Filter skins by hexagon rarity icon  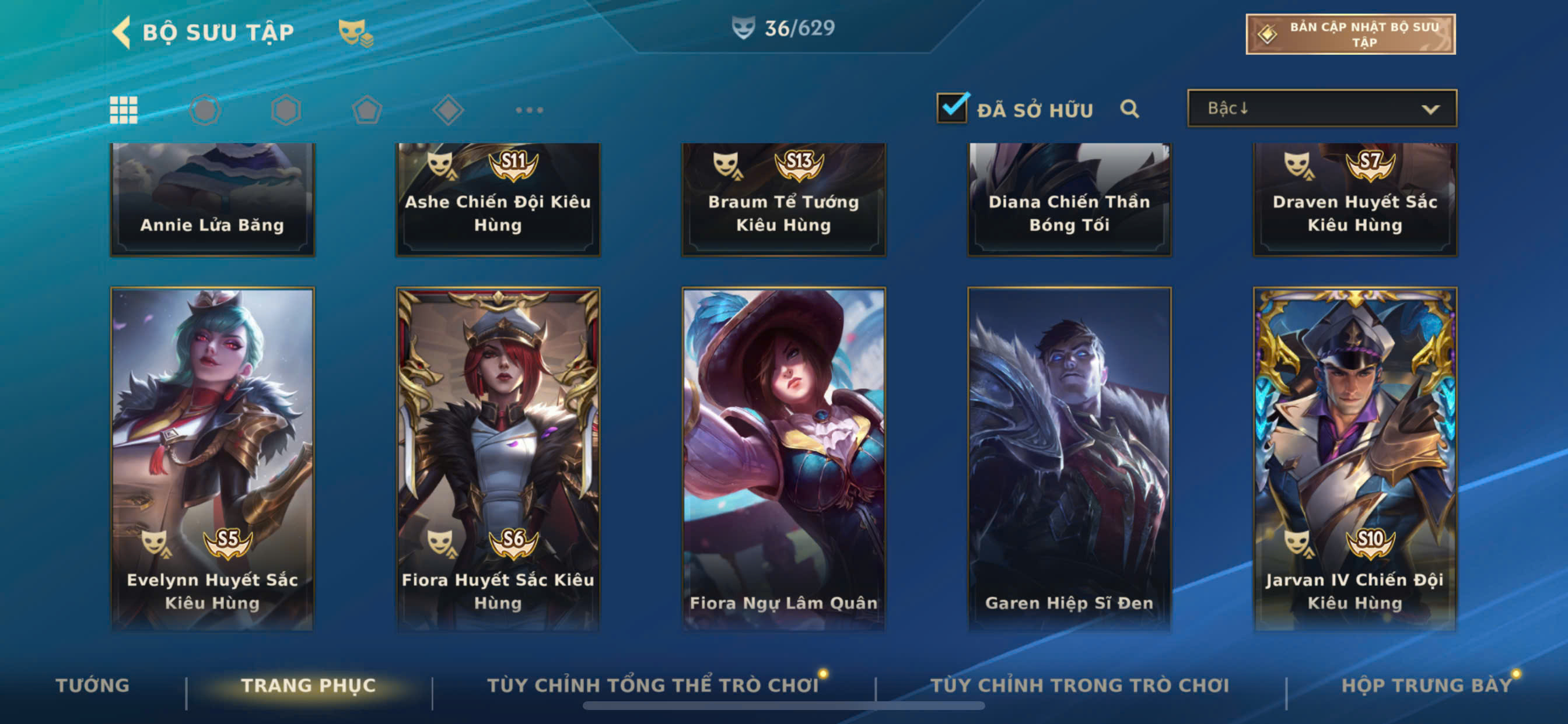[x=286, y=110]
